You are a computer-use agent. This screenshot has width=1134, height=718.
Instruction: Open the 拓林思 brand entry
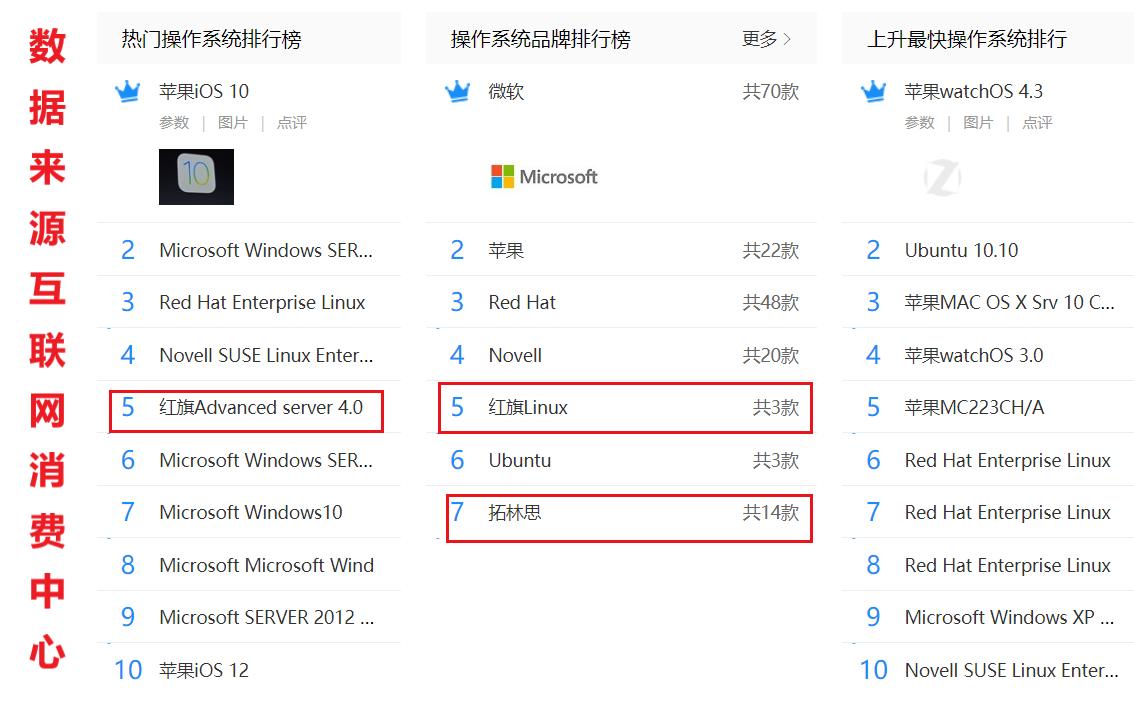(515, 513)
